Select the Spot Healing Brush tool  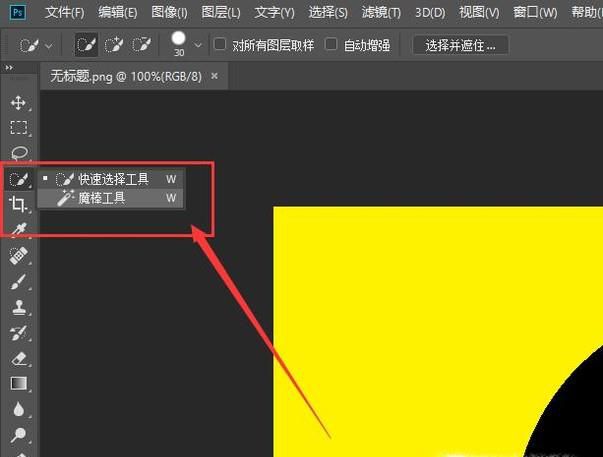[18, 255]
